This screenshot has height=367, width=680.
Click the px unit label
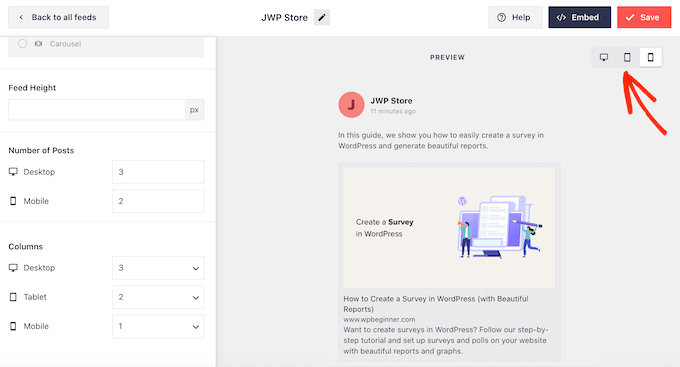pyautogui.click(x=194, y=110)
